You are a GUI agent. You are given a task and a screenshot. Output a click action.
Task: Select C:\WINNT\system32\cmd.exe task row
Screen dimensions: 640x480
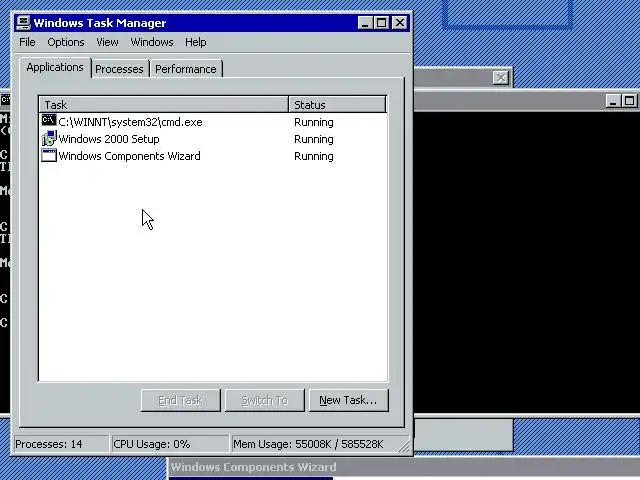click(213, 122)
